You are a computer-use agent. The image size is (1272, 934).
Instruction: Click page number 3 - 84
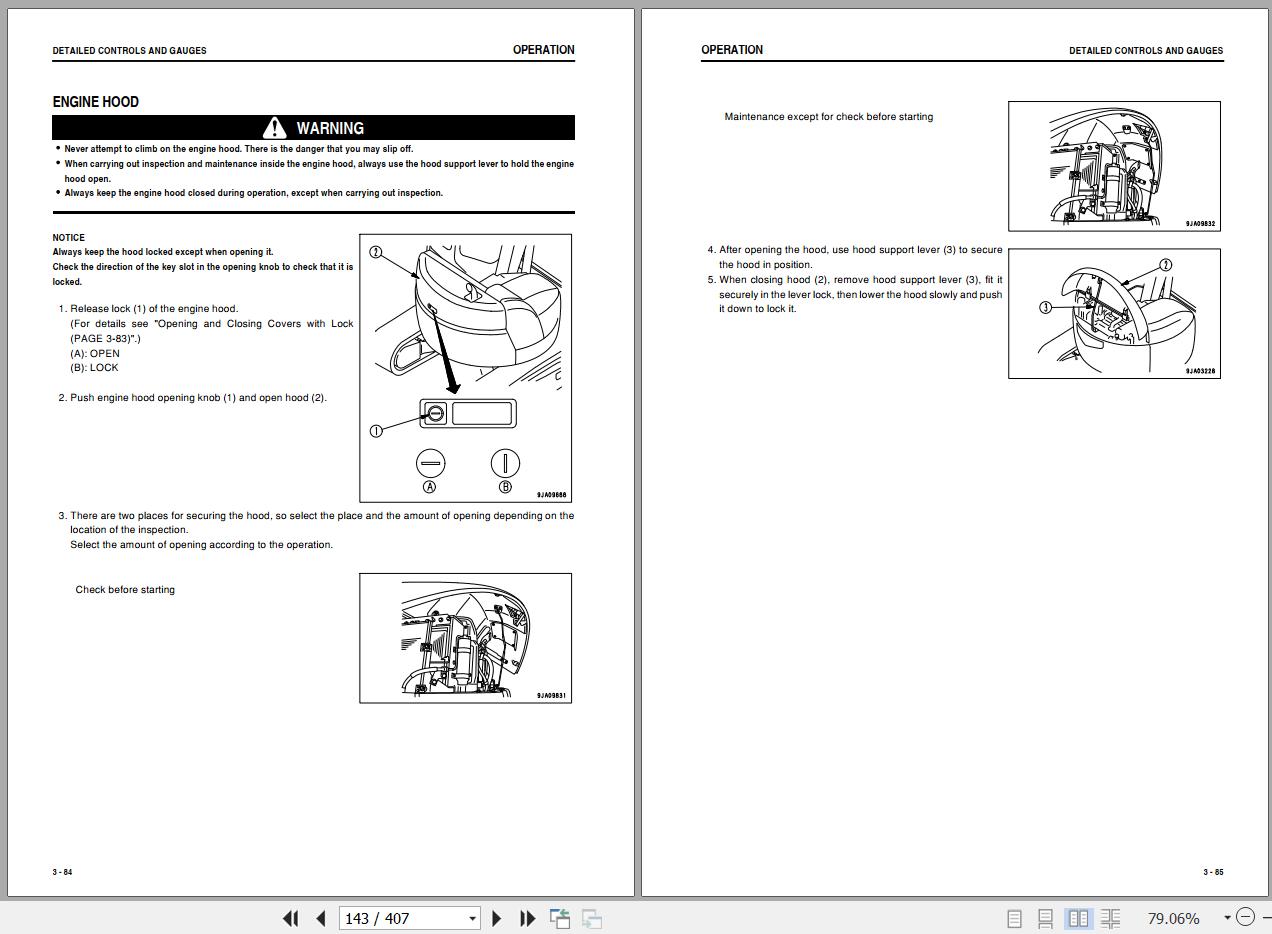coord(62,872)
